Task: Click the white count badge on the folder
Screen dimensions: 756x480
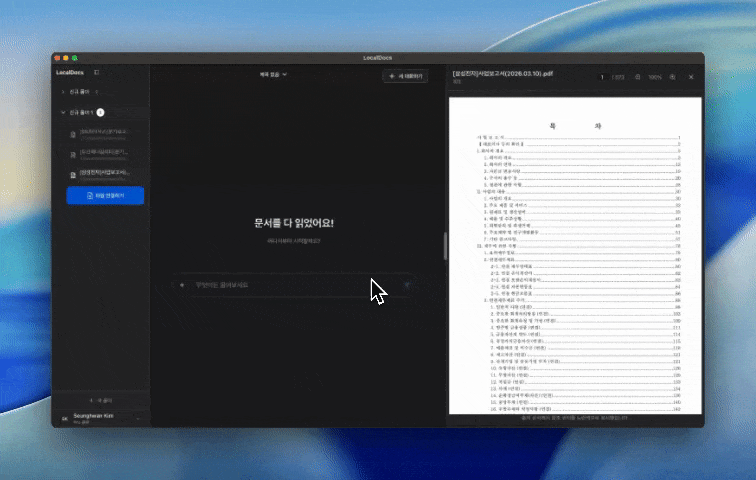Action: coord(100,112)
